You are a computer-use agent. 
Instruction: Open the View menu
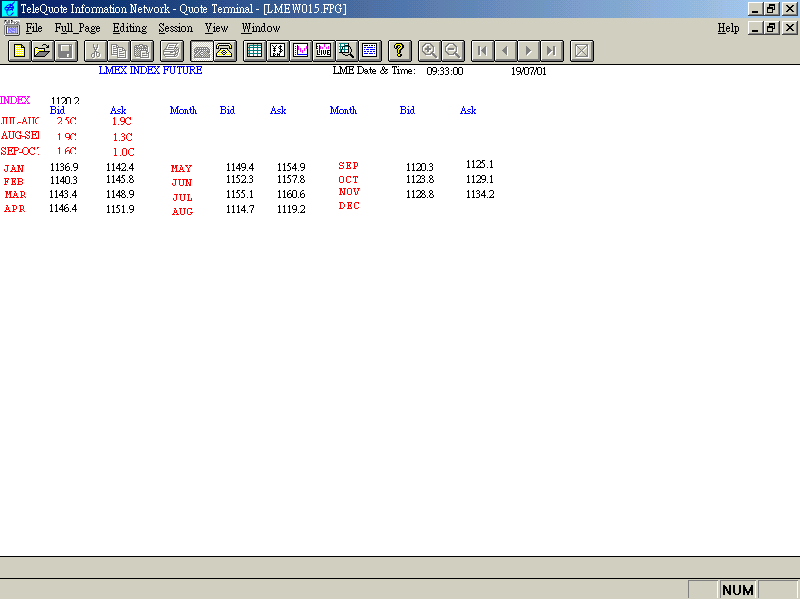coord(216,28)
